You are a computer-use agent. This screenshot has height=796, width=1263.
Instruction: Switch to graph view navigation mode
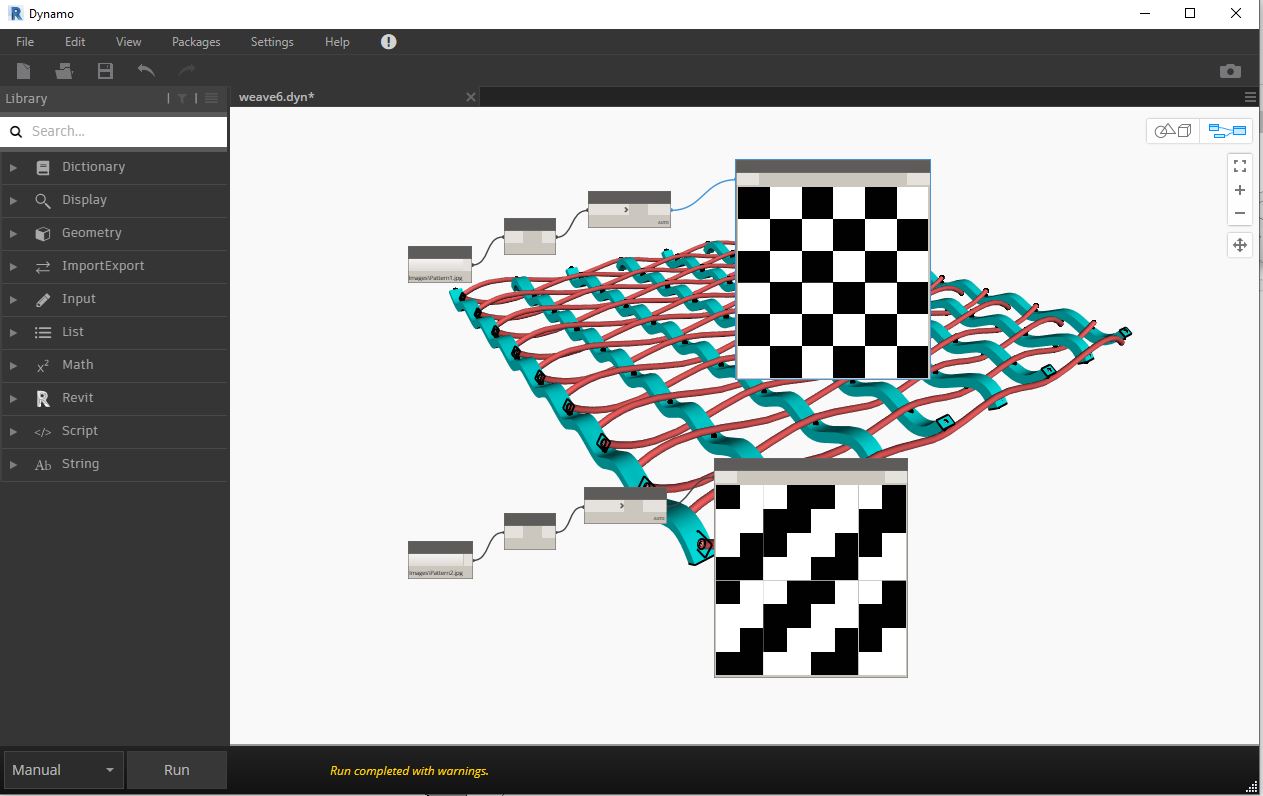tap(1227, 131)
